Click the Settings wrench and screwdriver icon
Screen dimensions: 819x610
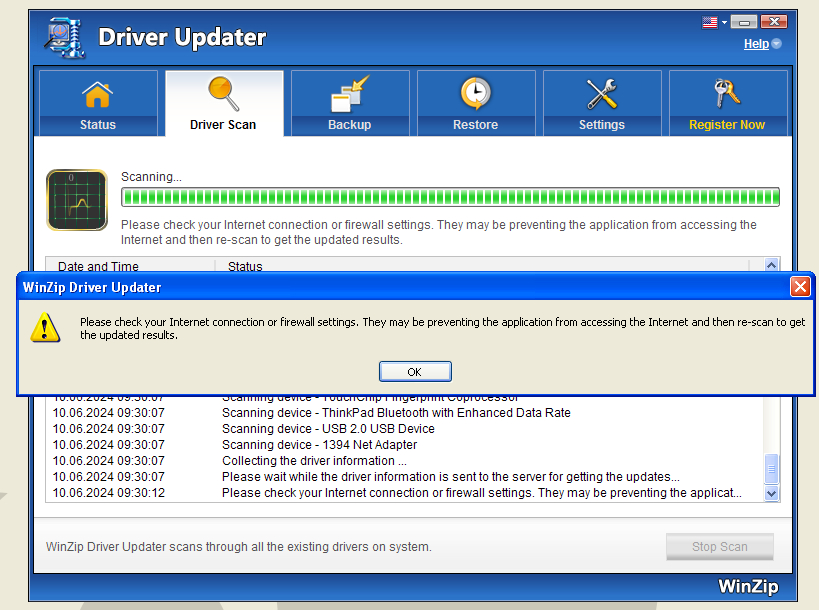tap(602, 94)
